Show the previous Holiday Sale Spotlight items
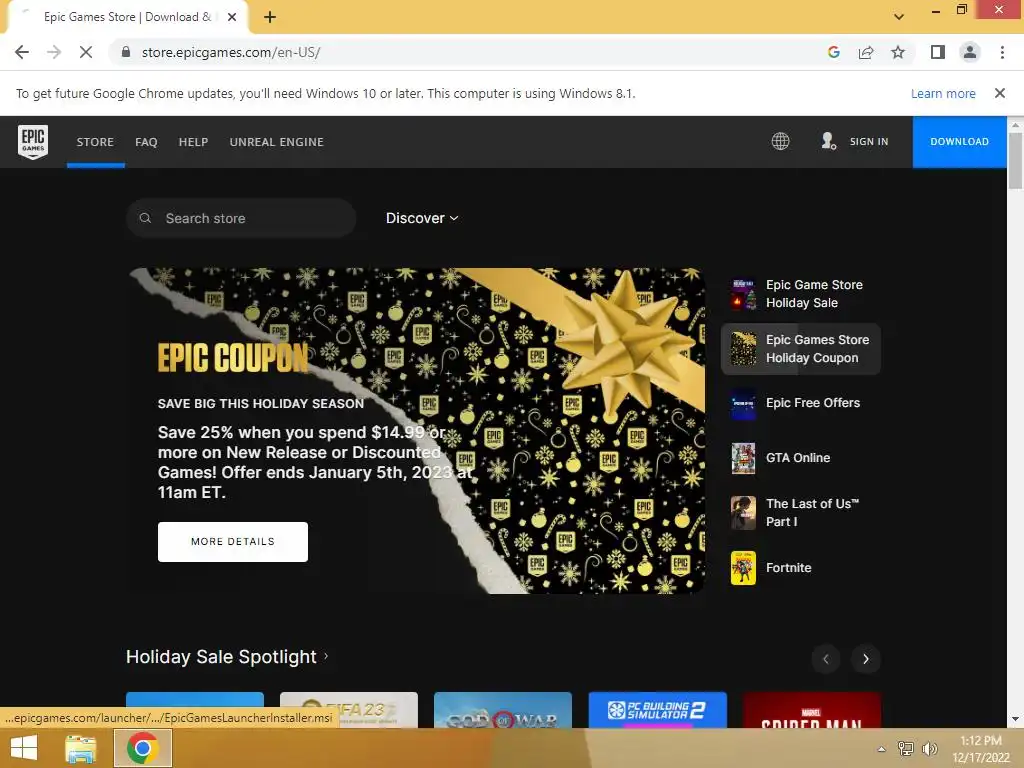 click(825, 659)
